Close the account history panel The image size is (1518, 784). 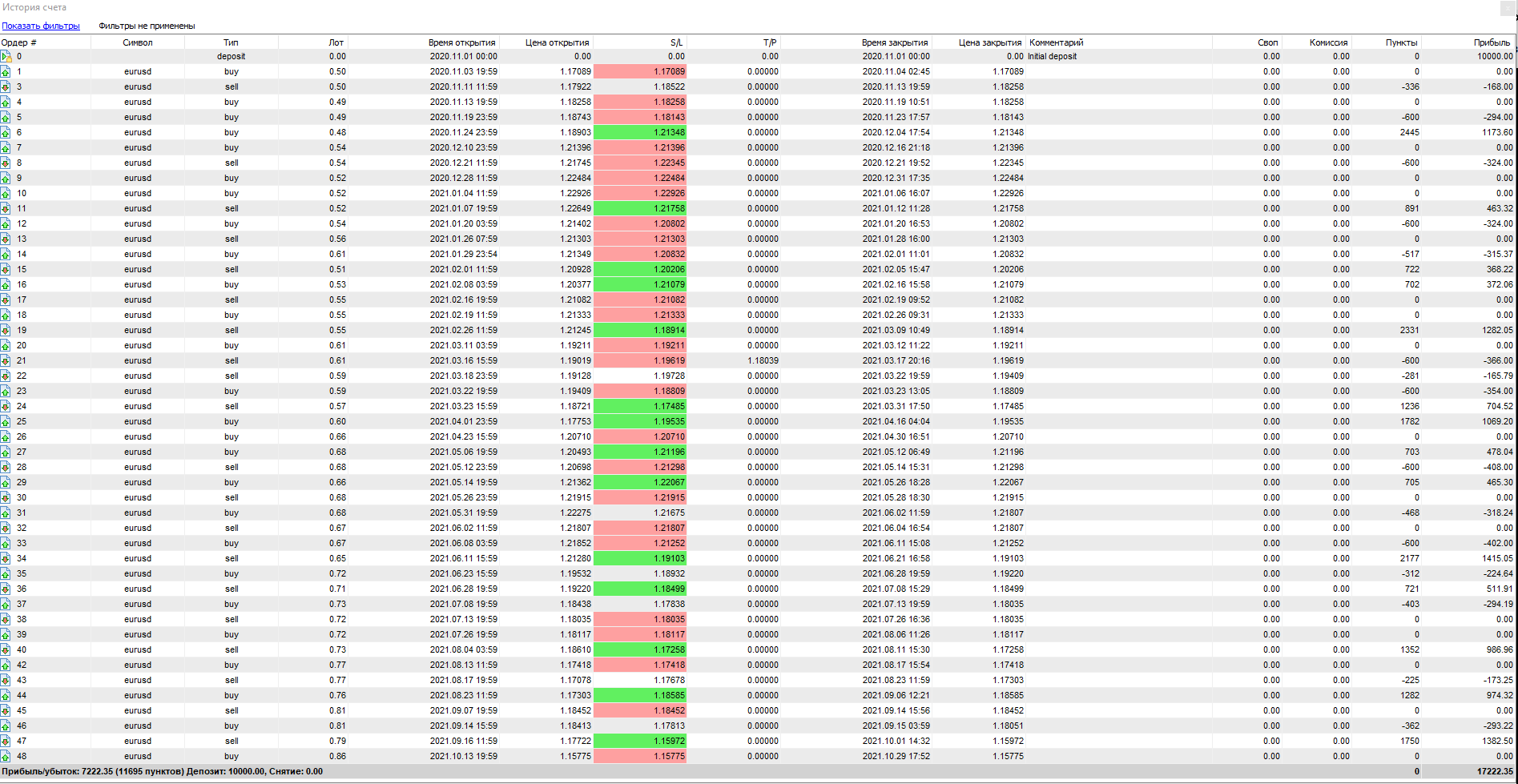click(x=1508, y=8)
